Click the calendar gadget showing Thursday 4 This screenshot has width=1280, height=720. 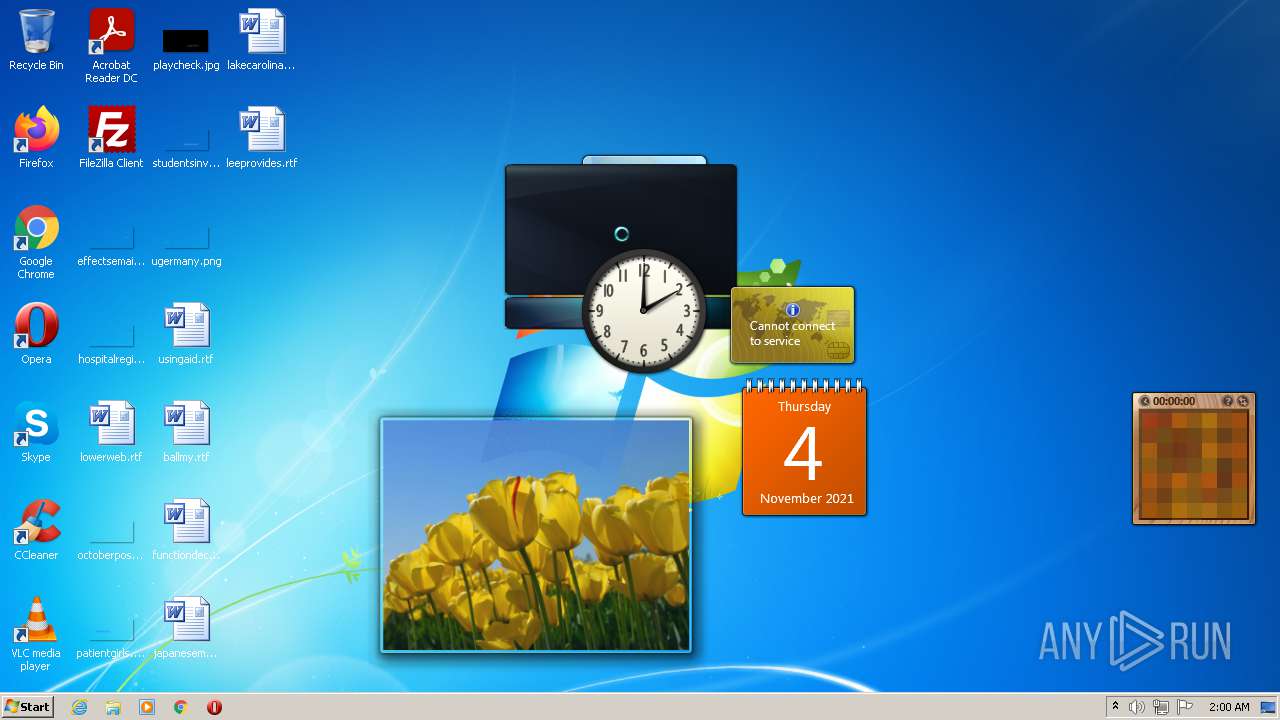(x=804, y=449)
